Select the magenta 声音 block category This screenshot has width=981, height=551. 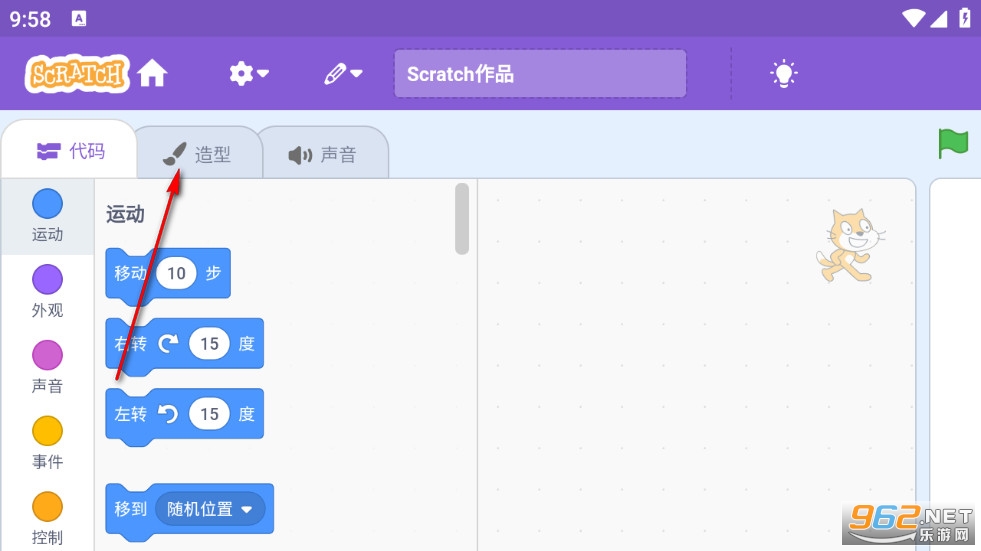(47, 356)
